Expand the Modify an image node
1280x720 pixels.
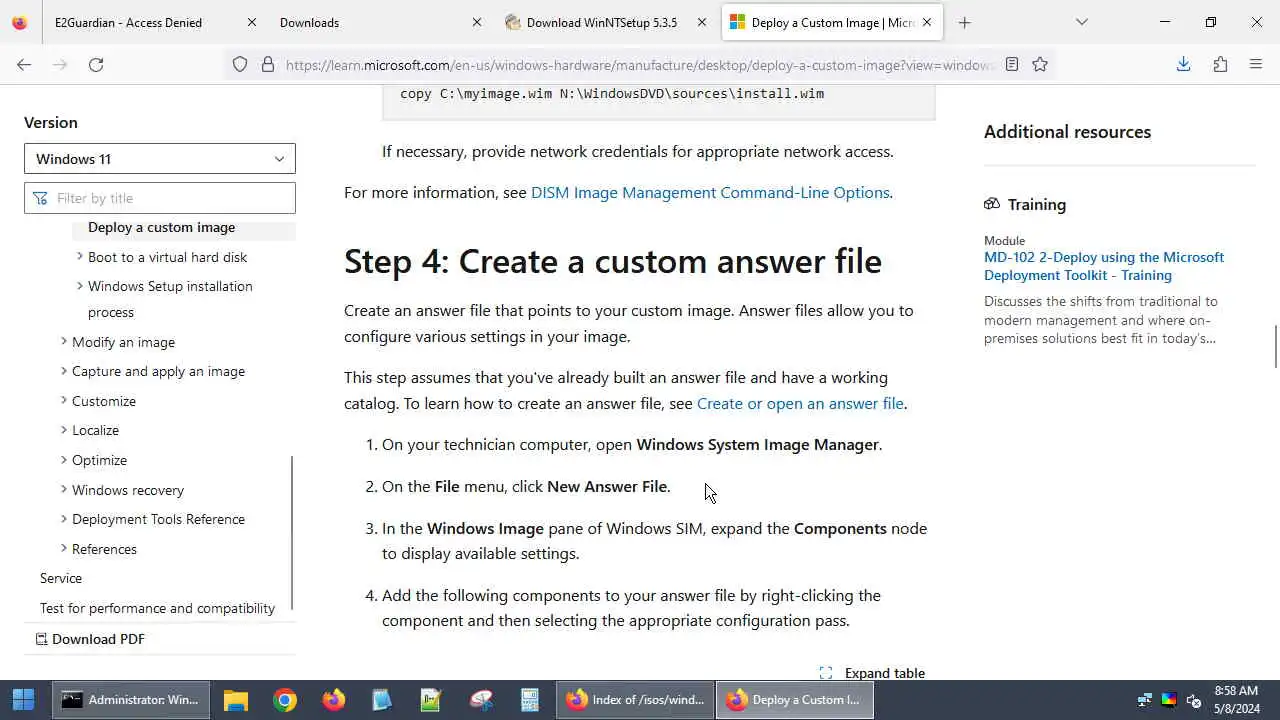coord(64,342)
